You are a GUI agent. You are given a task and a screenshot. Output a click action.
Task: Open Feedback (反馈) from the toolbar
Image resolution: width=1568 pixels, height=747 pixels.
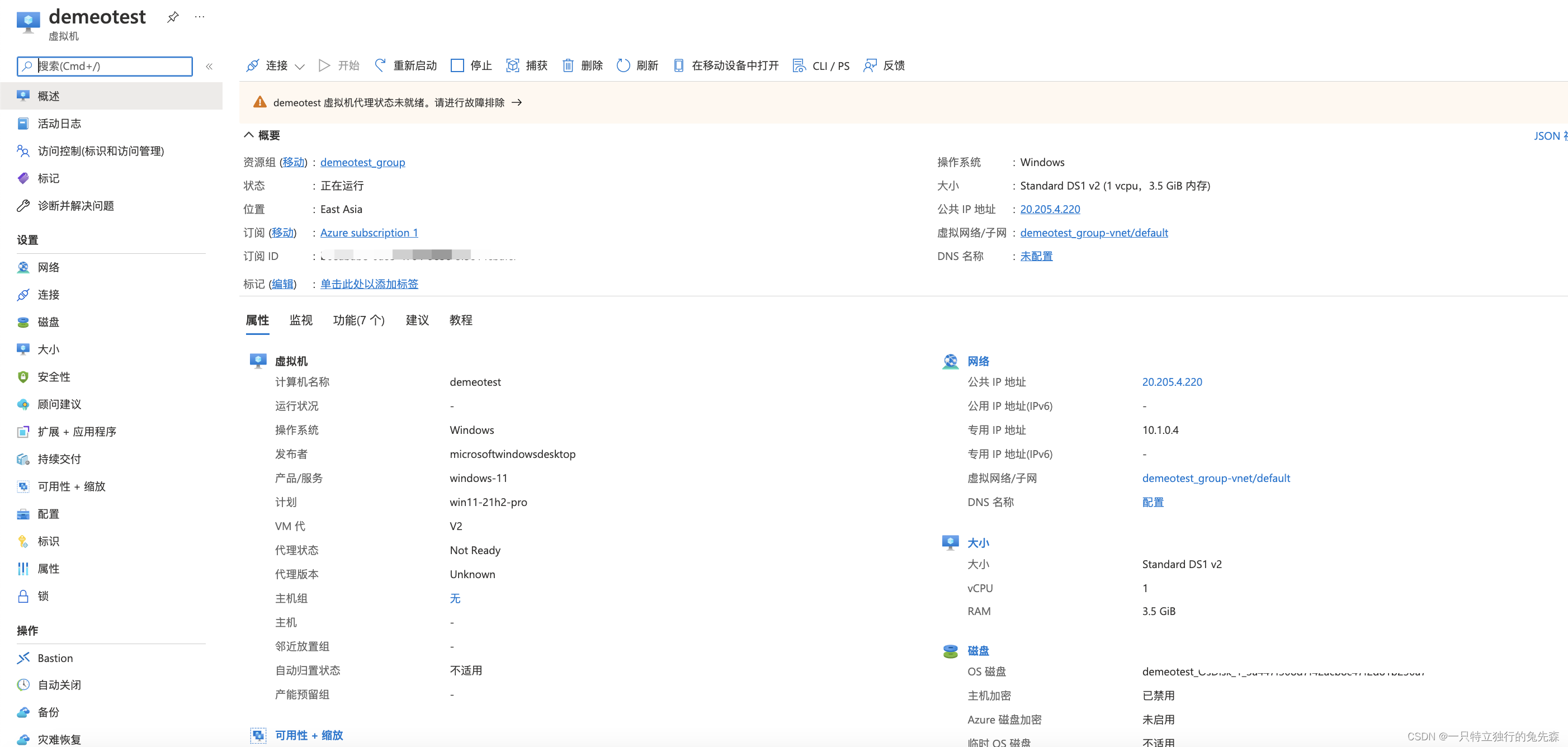pos(884,65)
